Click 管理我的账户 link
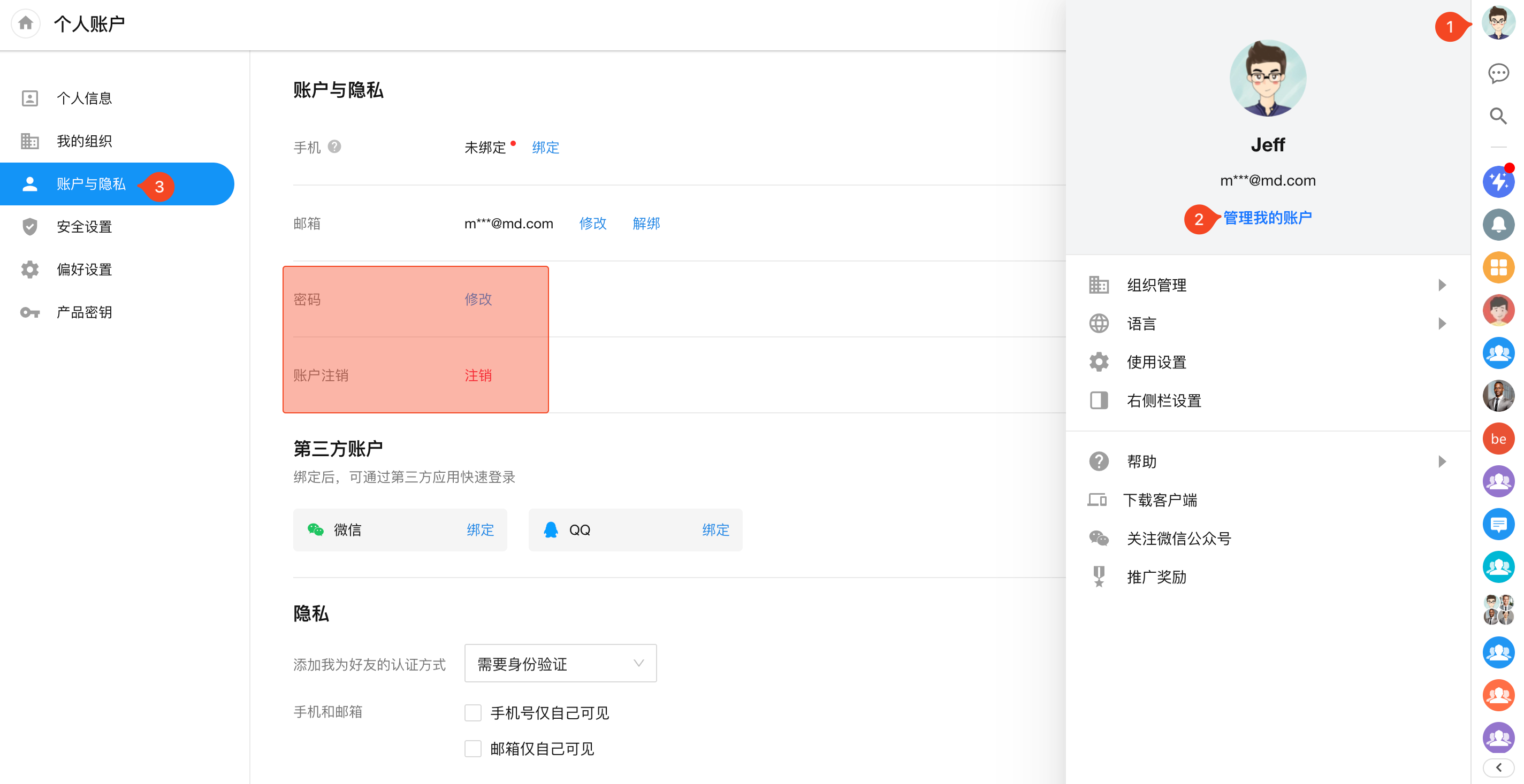1524x784 pixels. tap(1267, 218)
